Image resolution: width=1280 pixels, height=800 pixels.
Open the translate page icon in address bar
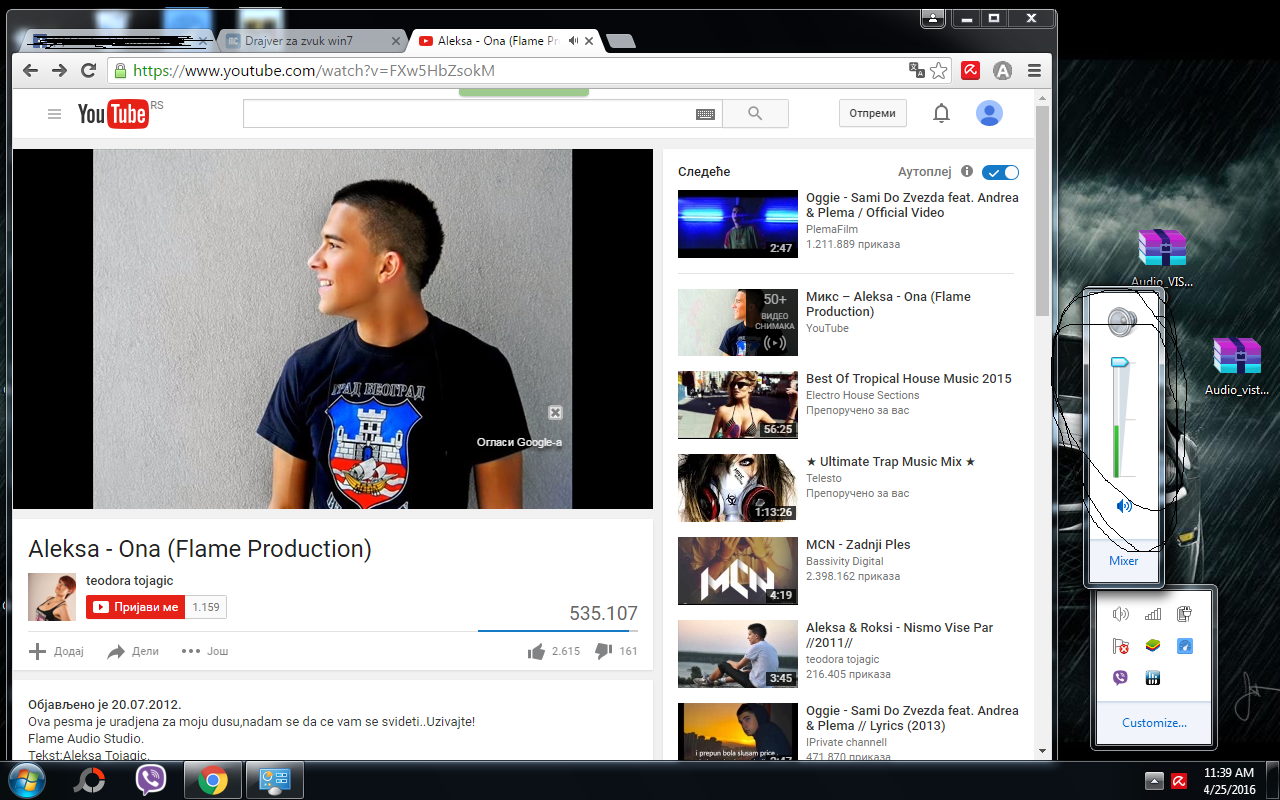[916, 71]
